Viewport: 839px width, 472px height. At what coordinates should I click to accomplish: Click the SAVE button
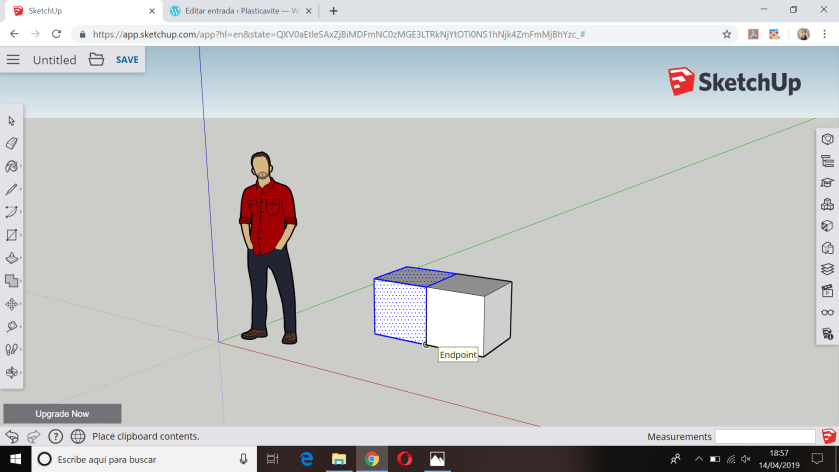point(127,60)
